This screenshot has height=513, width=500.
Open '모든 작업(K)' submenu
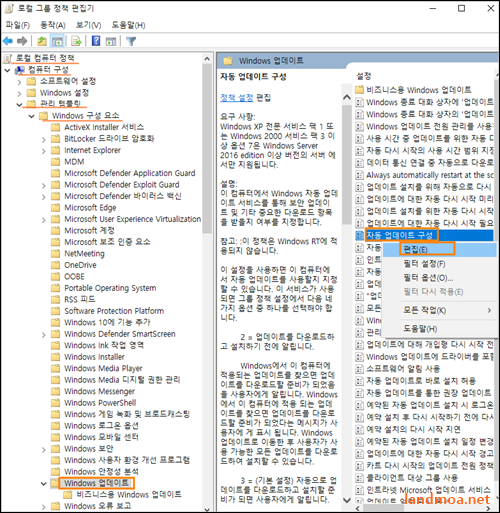click(440, 310)
